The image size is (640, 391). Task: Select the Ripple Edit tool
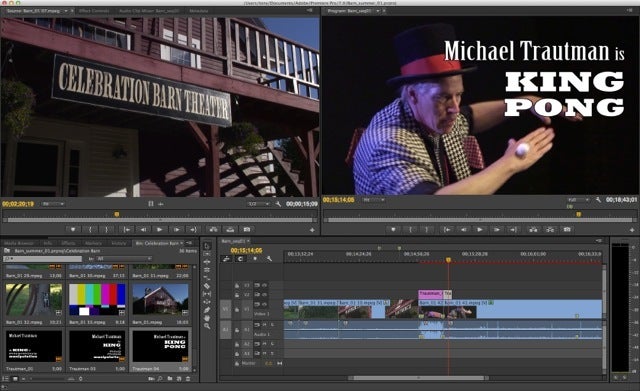207,262
